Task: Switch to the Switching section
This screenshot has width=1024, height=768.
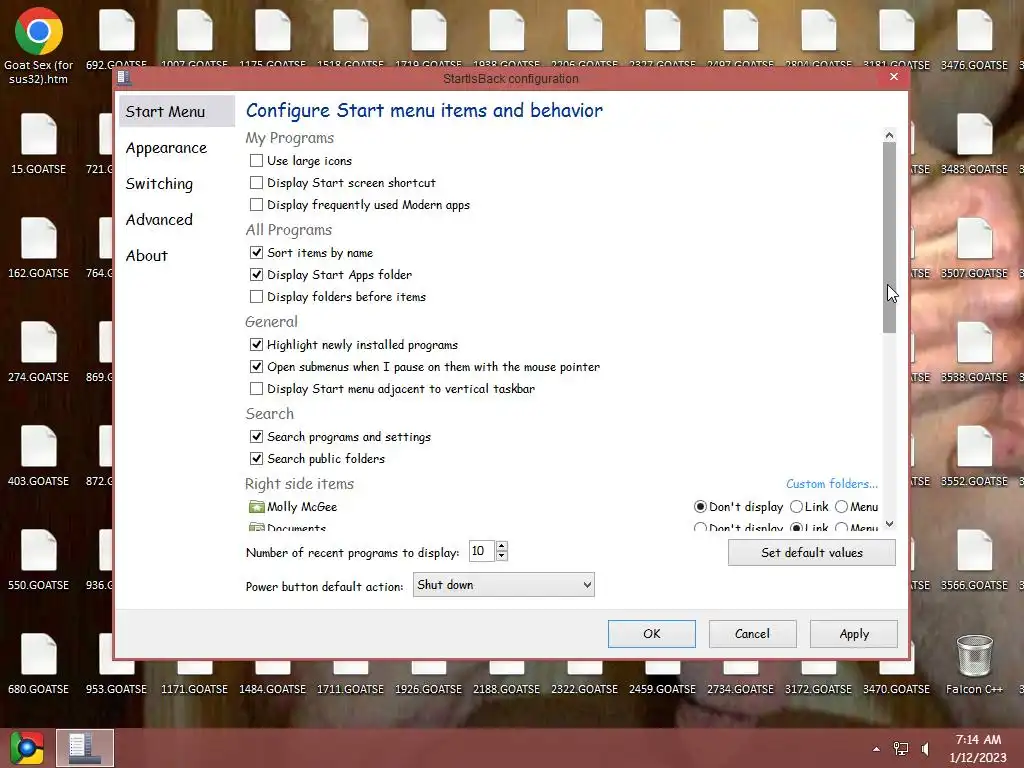Action: point(159,184)
